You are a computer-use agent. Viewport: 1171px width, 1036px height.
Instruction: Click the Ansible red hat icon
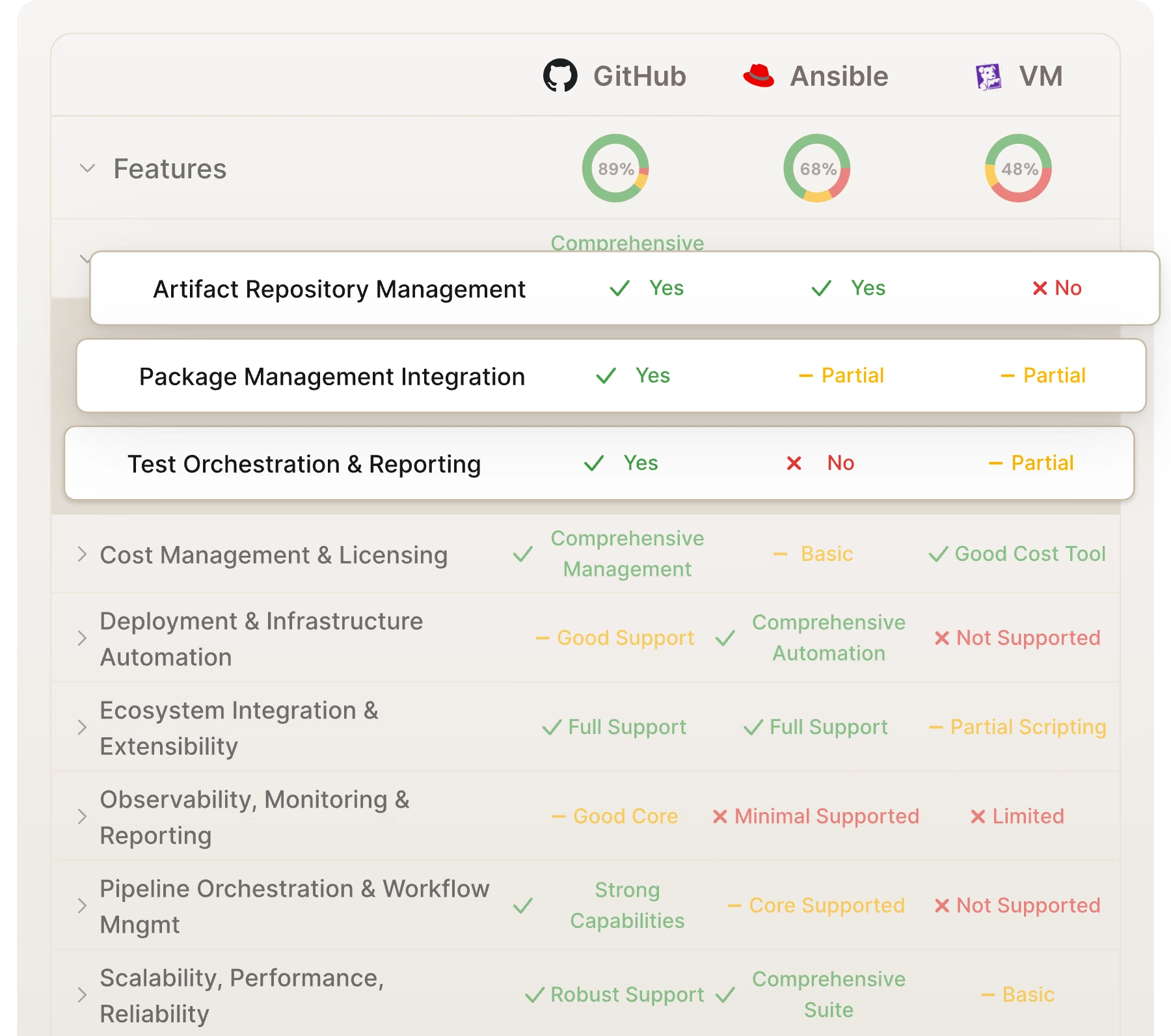759,76
